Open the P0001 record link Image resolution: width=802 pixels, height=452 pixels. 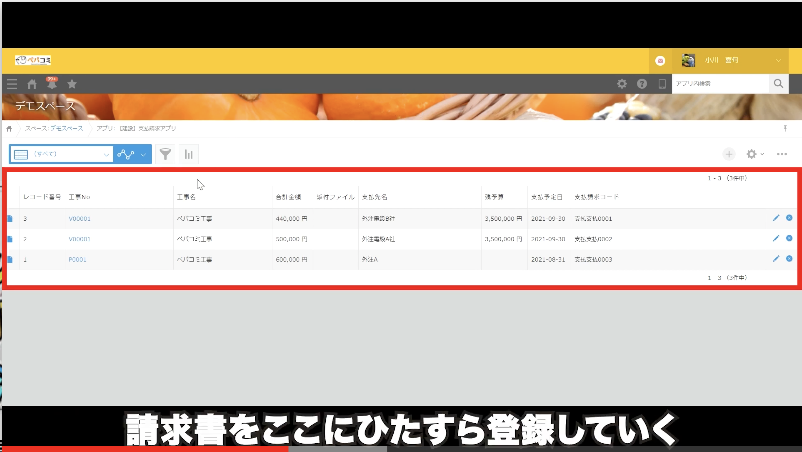click(x=78, y=259)
